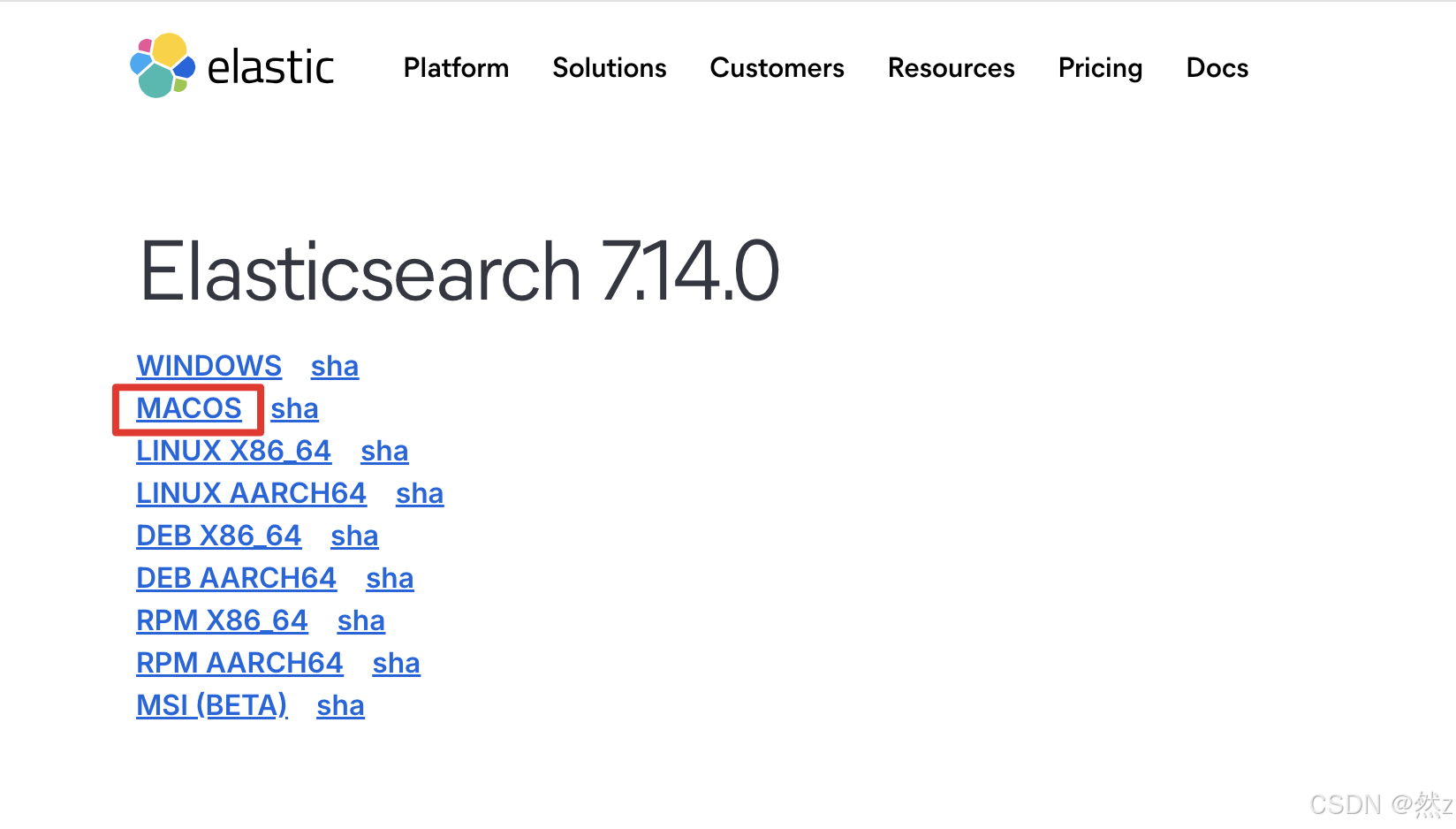
Task: Download the DEB X86_64 package
Action: [x=219, y=536]
